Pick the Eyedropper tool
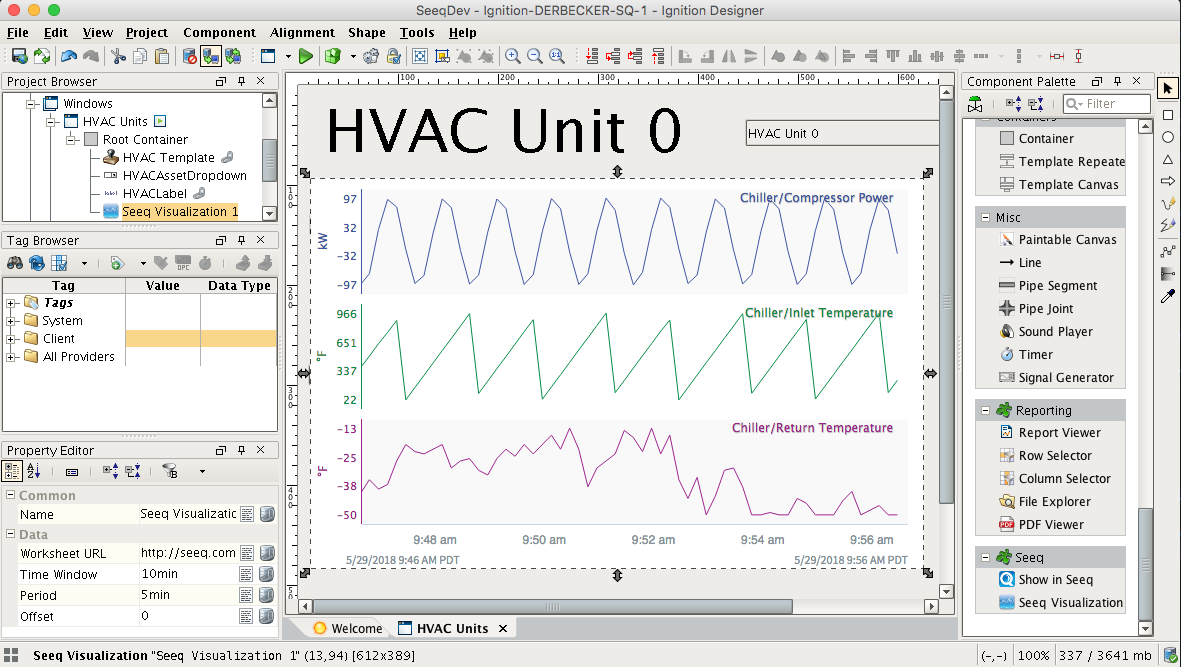This screenshot has width=1181, height=667. (1167, 297)
